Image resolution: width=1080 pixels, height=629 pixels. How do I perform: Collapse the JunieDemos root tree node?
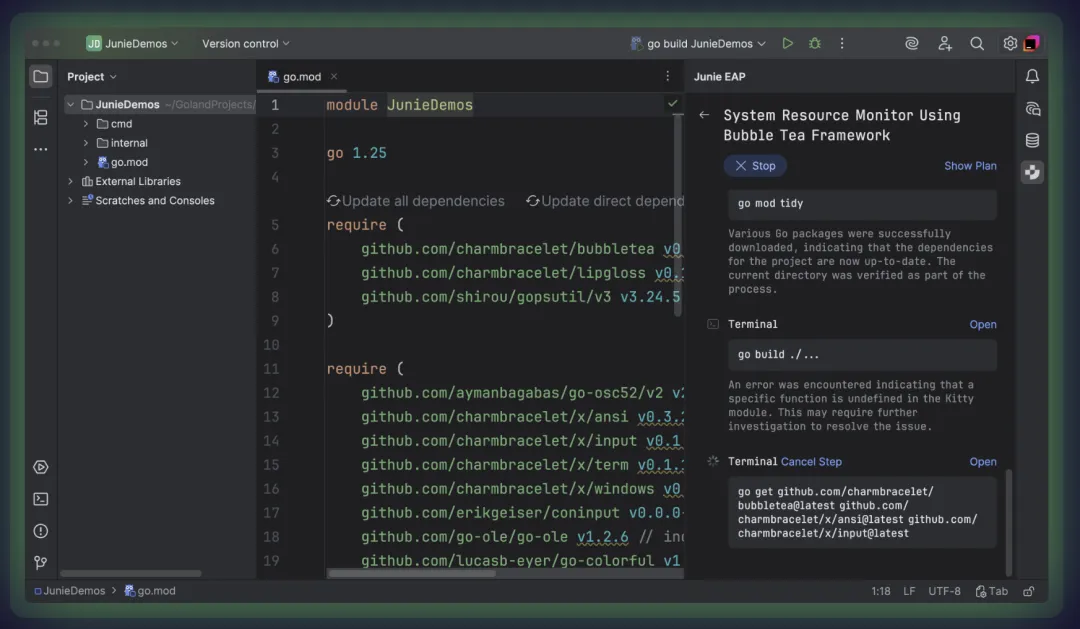pyautogui.click(x=70, y=105)
